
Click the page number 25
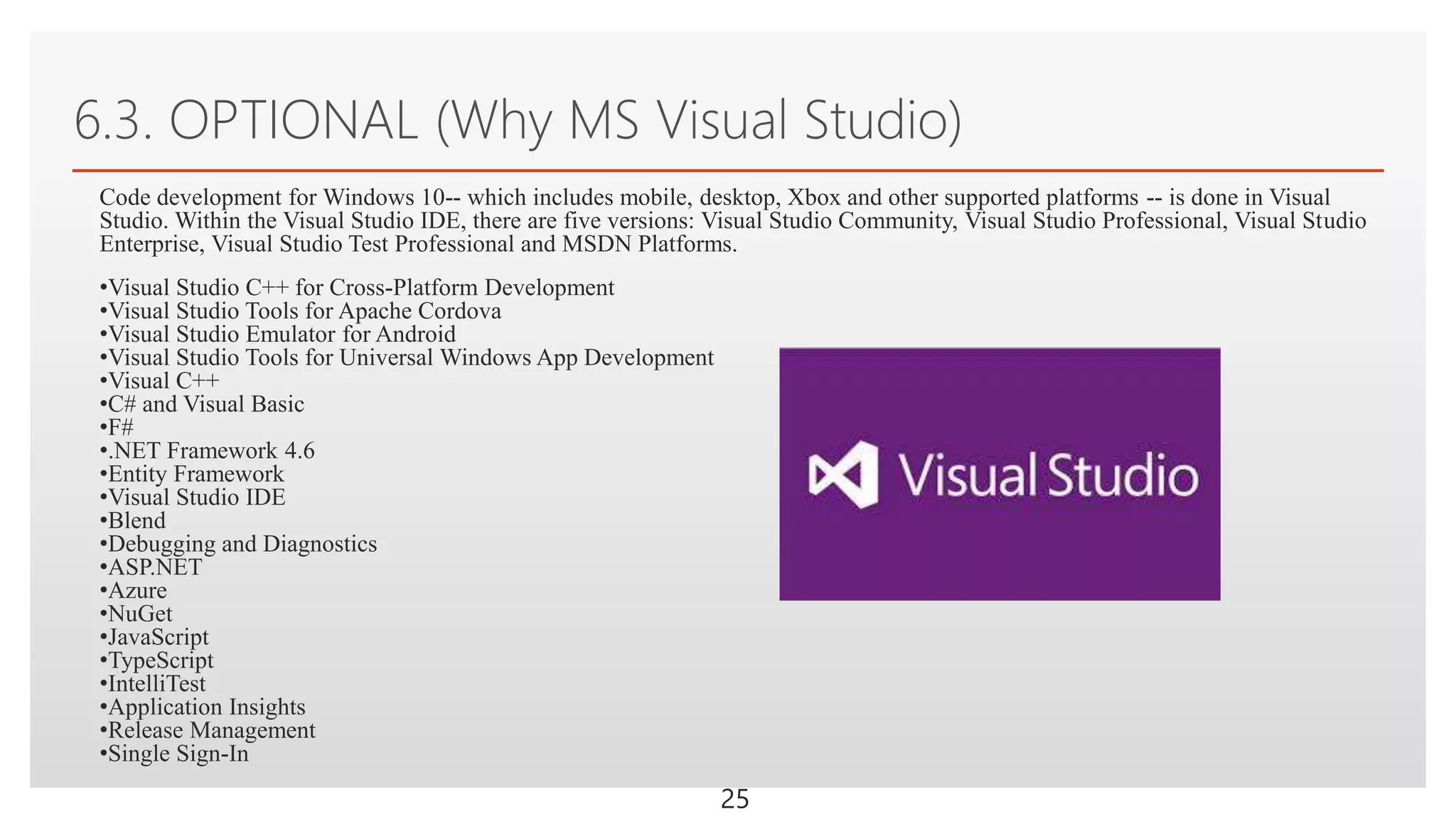tap(734, 800)
